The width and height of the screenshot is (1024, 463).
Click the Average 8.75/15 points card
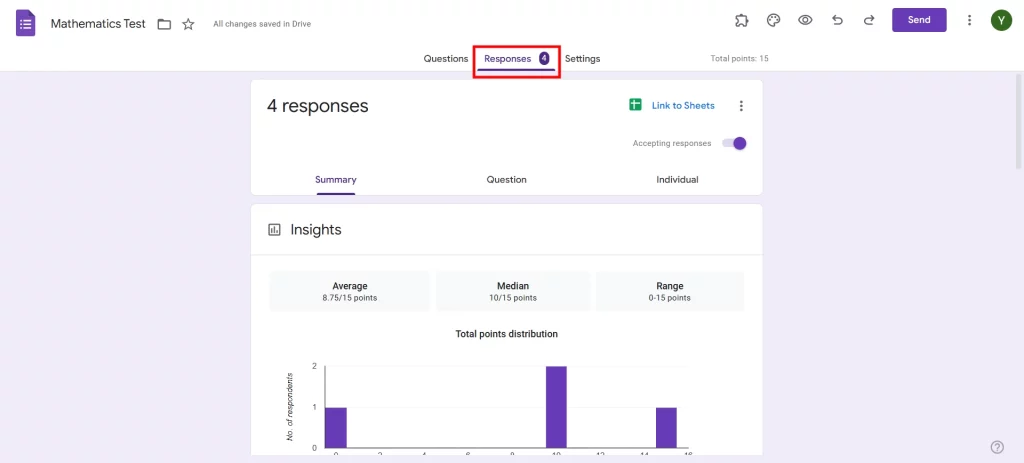[x=349, y=291]
